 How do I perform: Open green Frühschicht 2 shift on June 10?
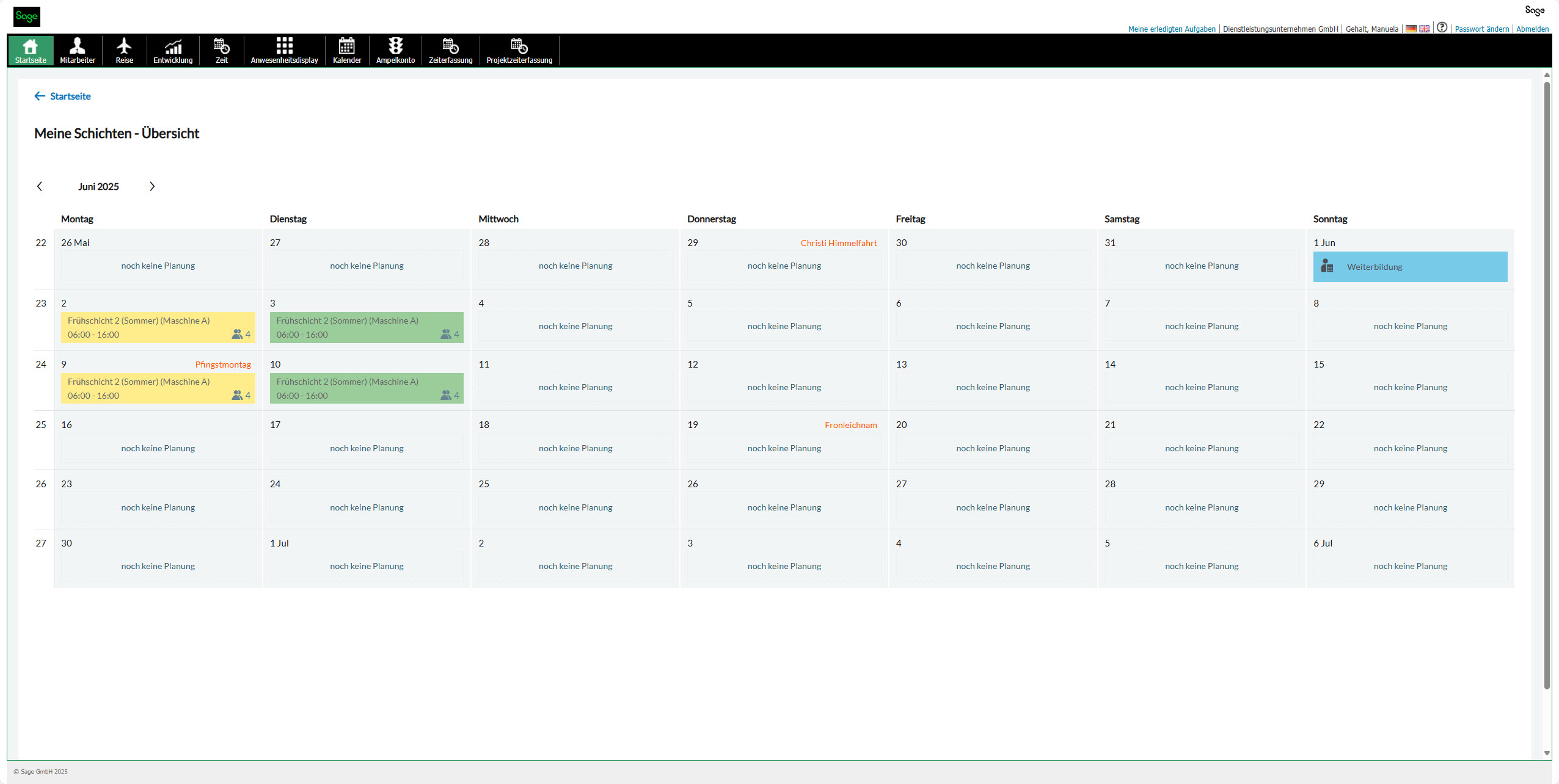point(367,388)
